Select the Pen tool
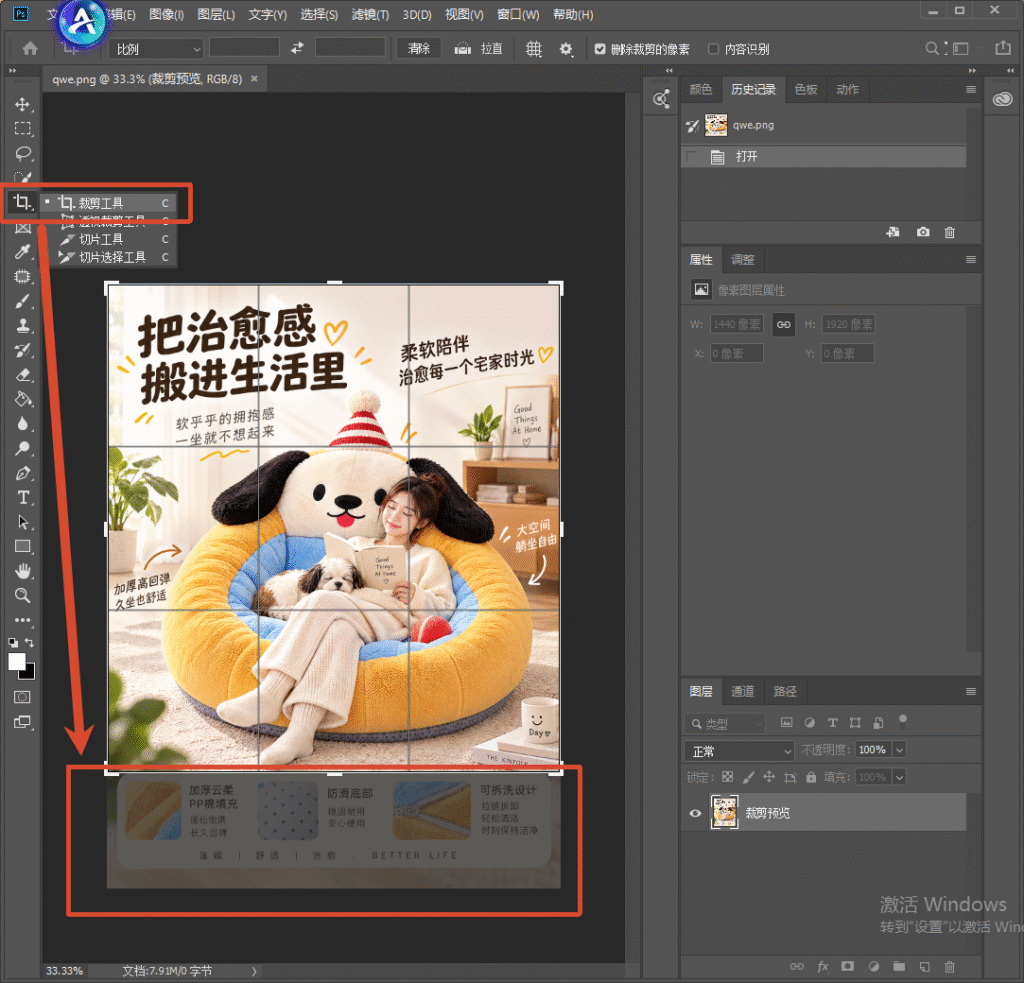1024x983 pixels. click(22, 473)
